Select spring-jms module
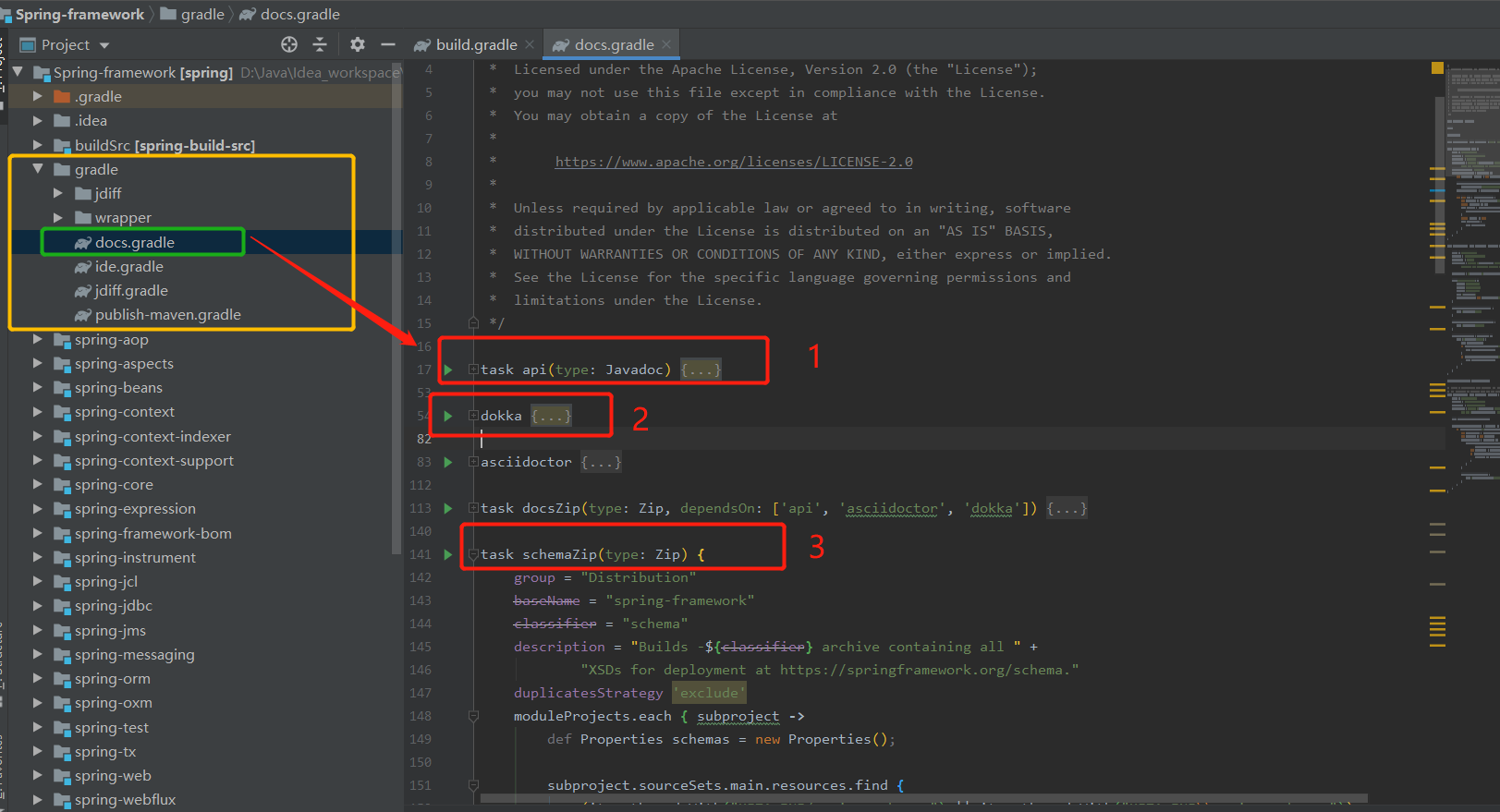The width and height of the screenshot is (1500, 812). [110, 630]
